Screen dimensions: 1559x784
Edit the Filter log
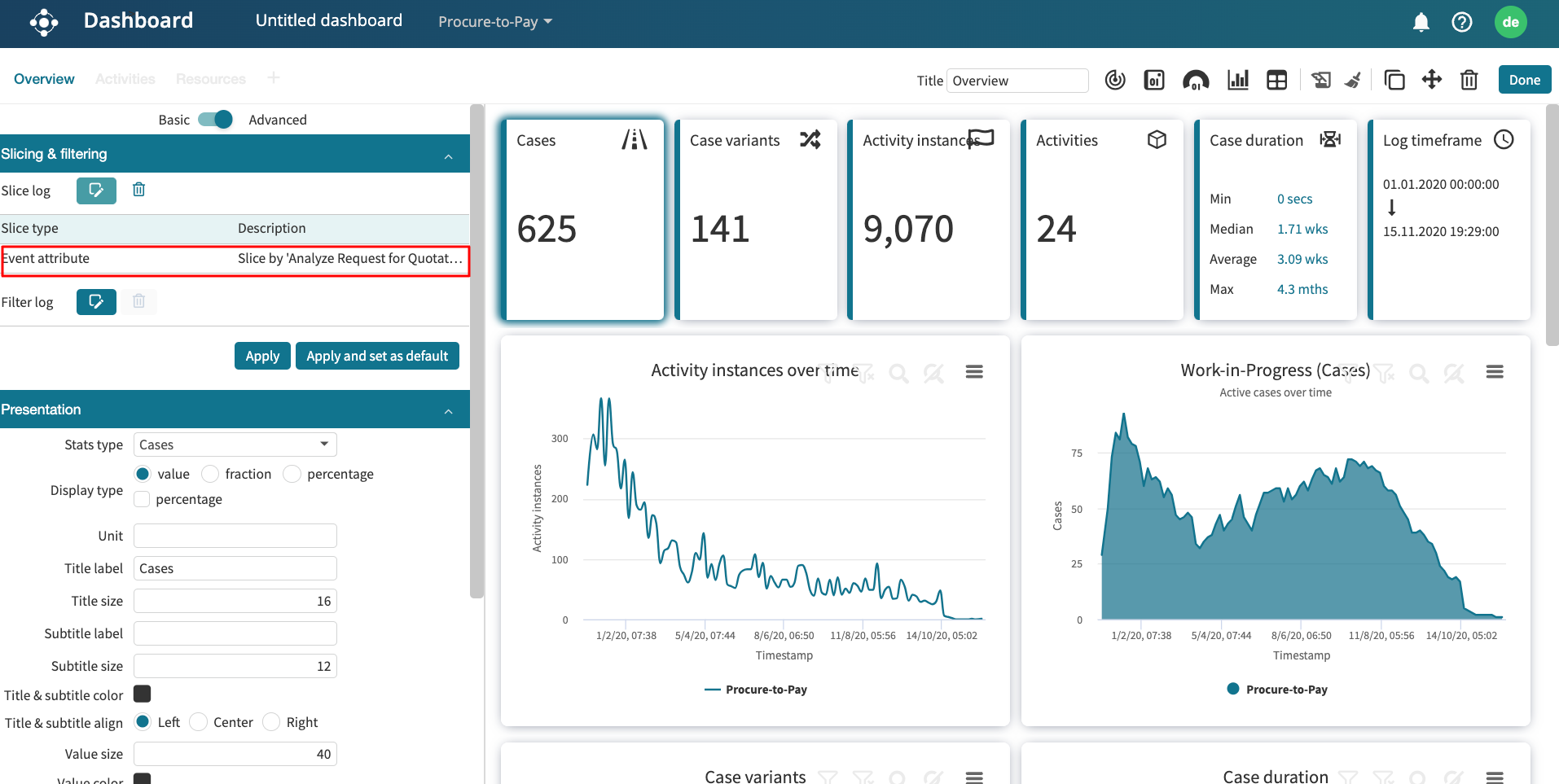[x=96, y=302]
